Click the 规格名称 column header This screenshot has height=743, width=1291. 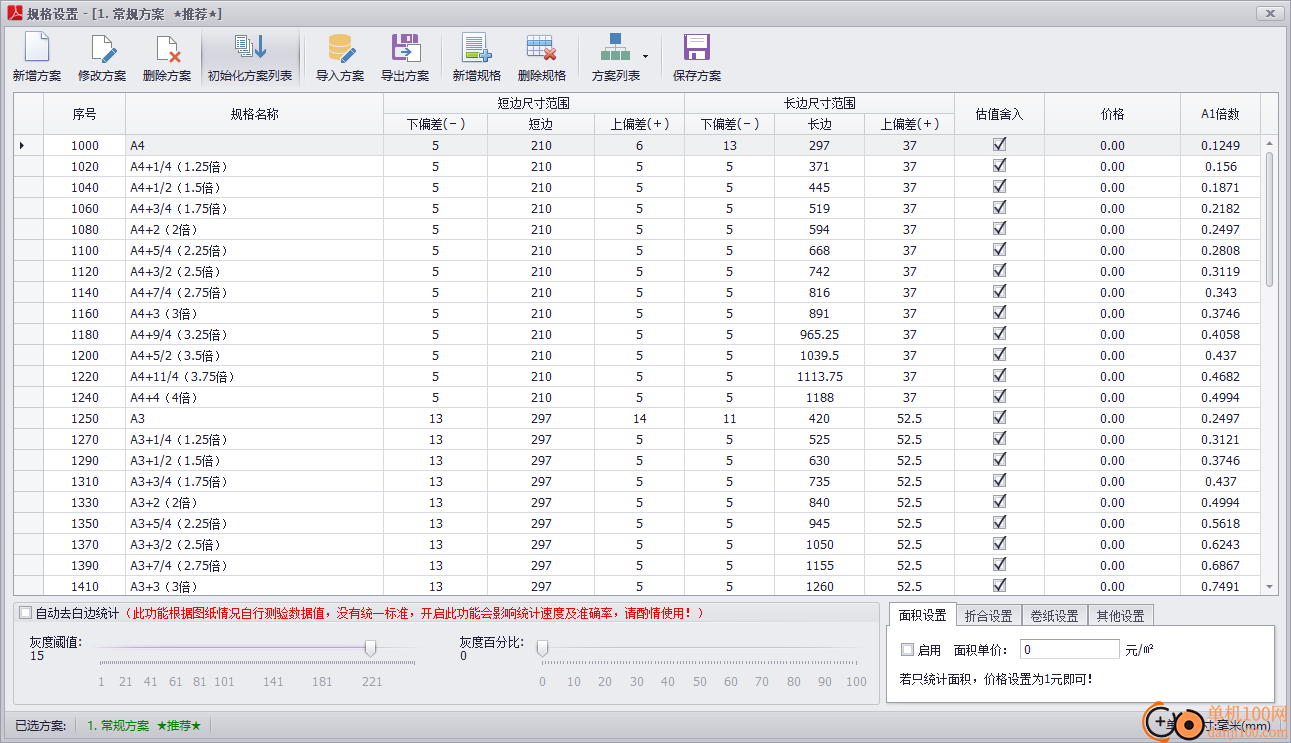[x=254, y=114]
